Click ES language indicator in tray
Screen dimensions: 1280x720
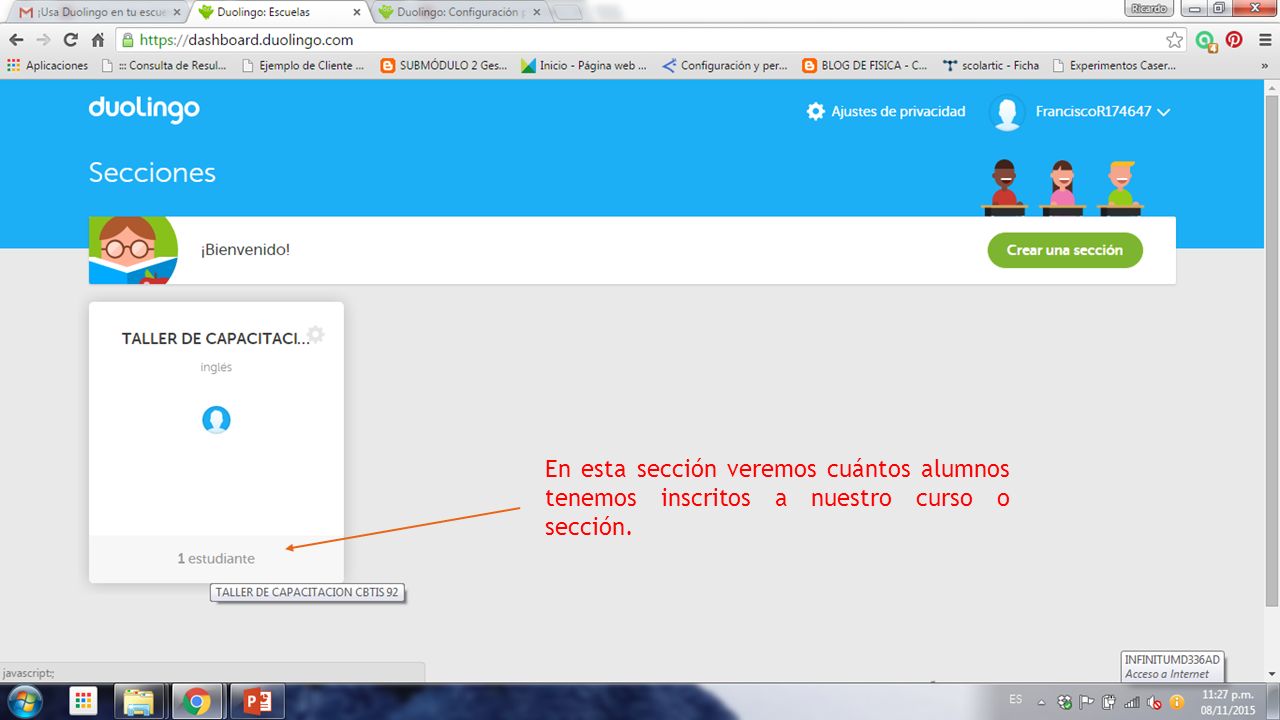pos(1016,698)
